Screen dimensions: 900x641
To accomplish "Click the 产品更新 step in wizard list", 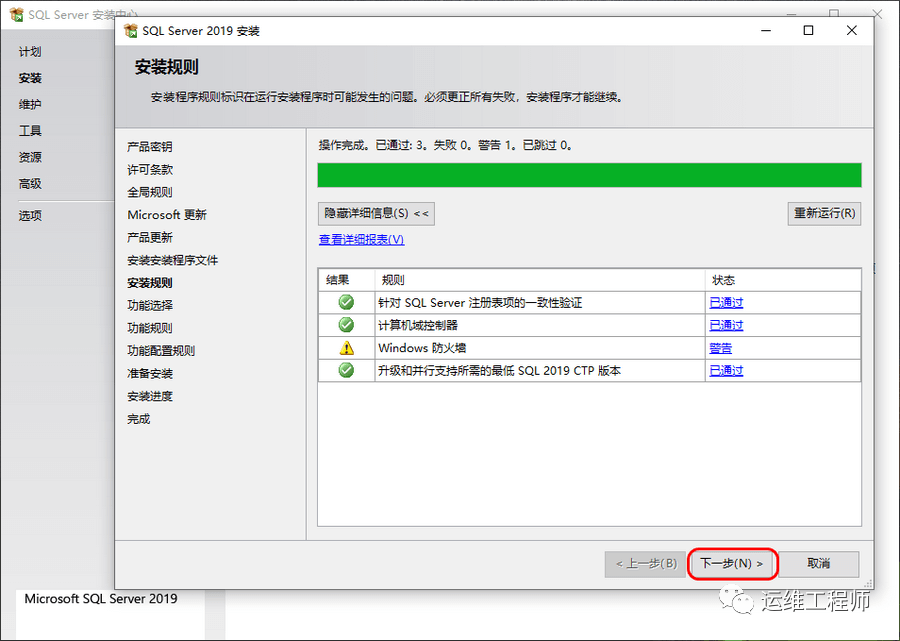I will click(150, 238).
